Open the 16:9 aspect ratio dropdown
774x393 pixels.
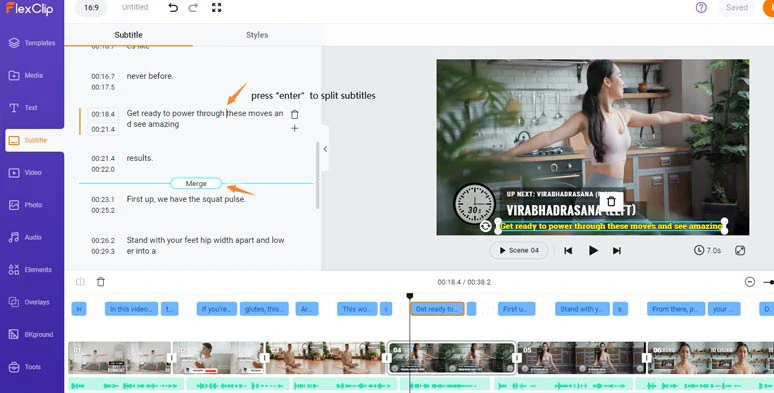91,7
